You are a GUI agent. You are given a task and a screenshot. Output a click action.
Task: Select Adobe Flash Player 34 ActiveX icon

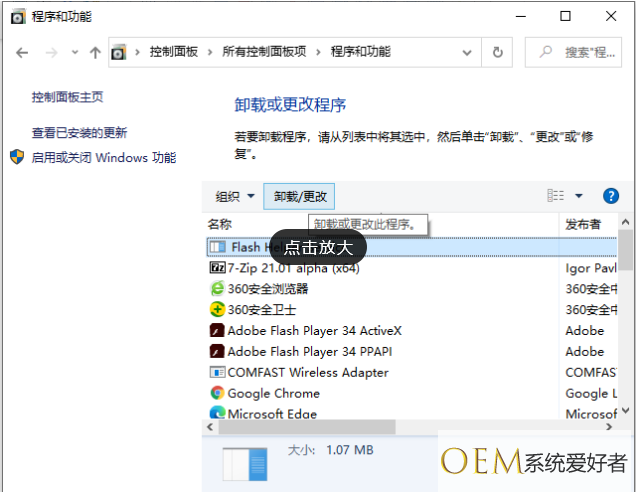[217, 330]
